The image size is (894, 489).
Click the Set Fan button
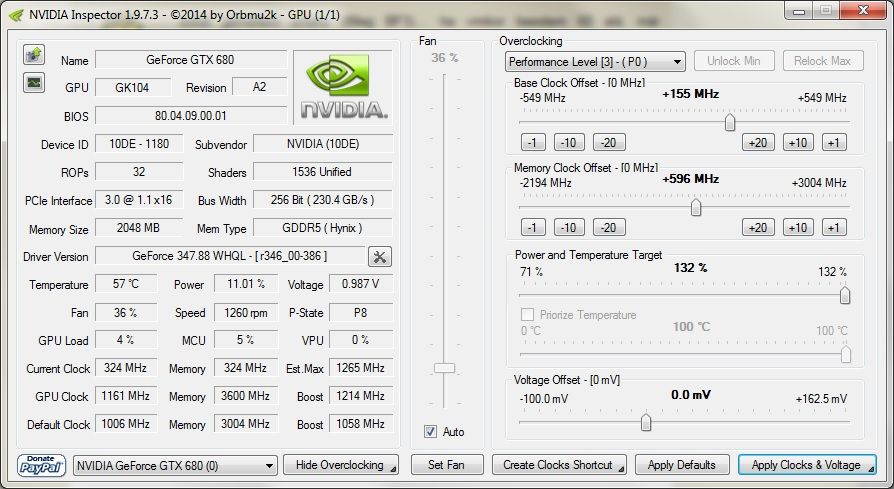tap(446, 465)
